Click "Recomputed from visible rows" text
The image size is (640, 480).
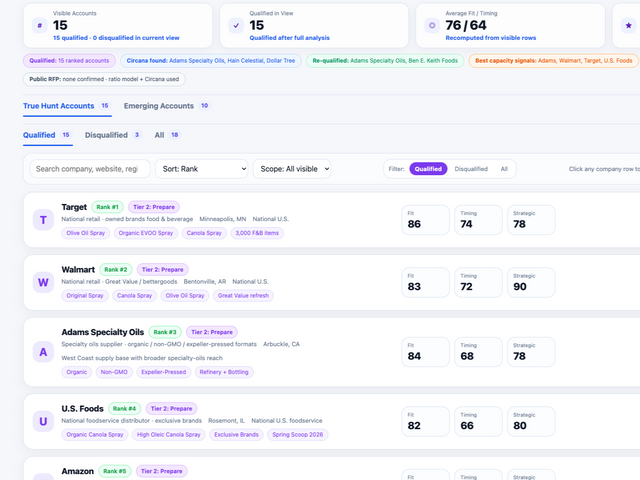pos(491,38)
